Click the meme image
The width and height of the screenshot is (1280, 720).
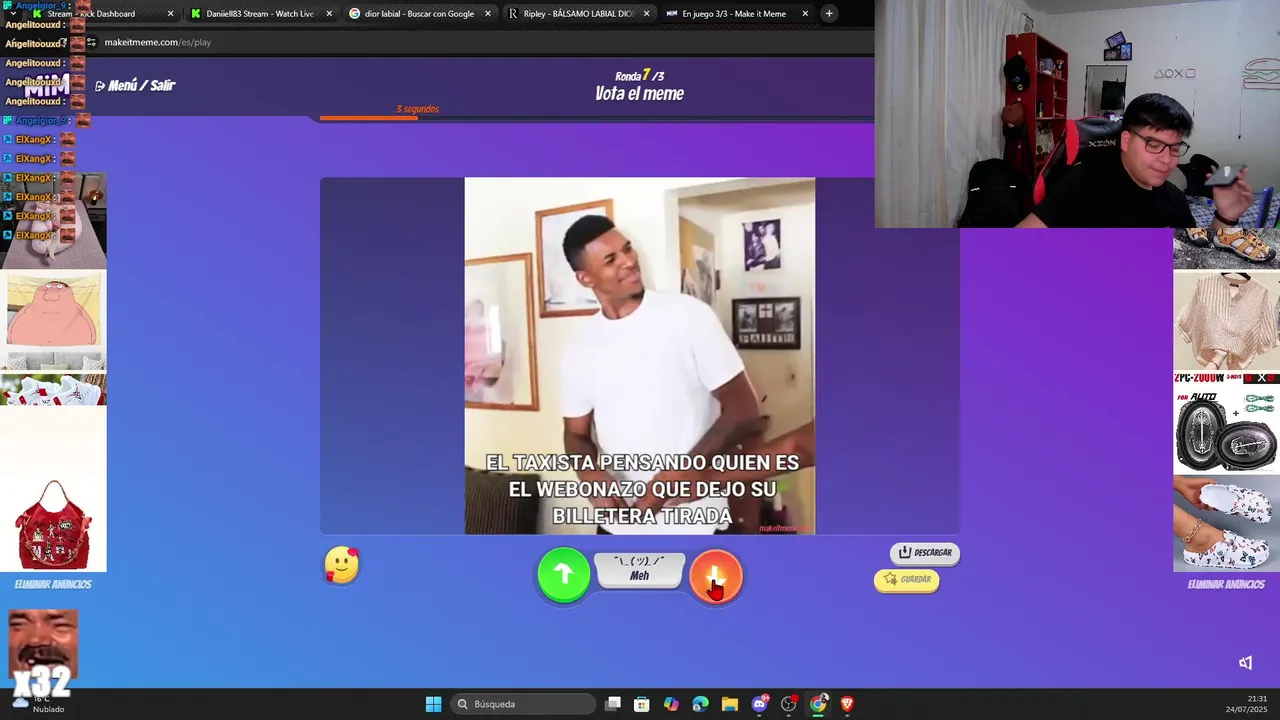coord(640,356)
